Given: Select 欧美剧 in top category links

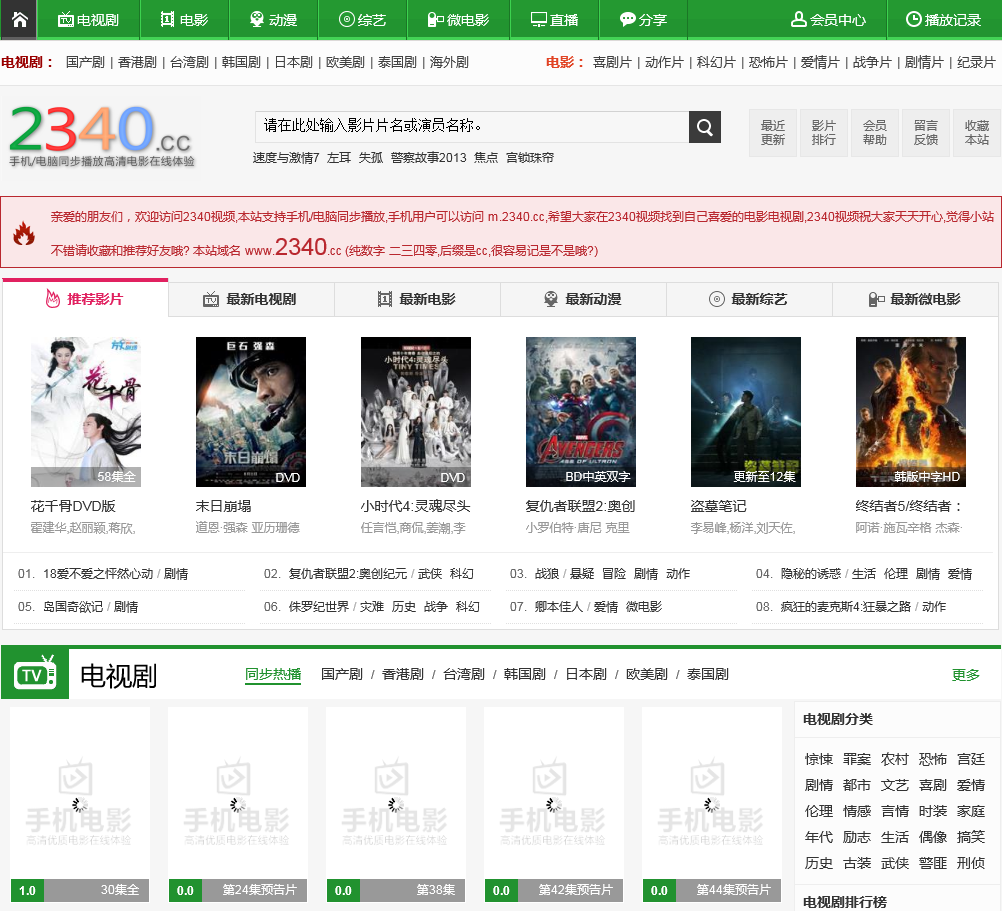Looking at the screenshot, I should [x=345, y=62].
